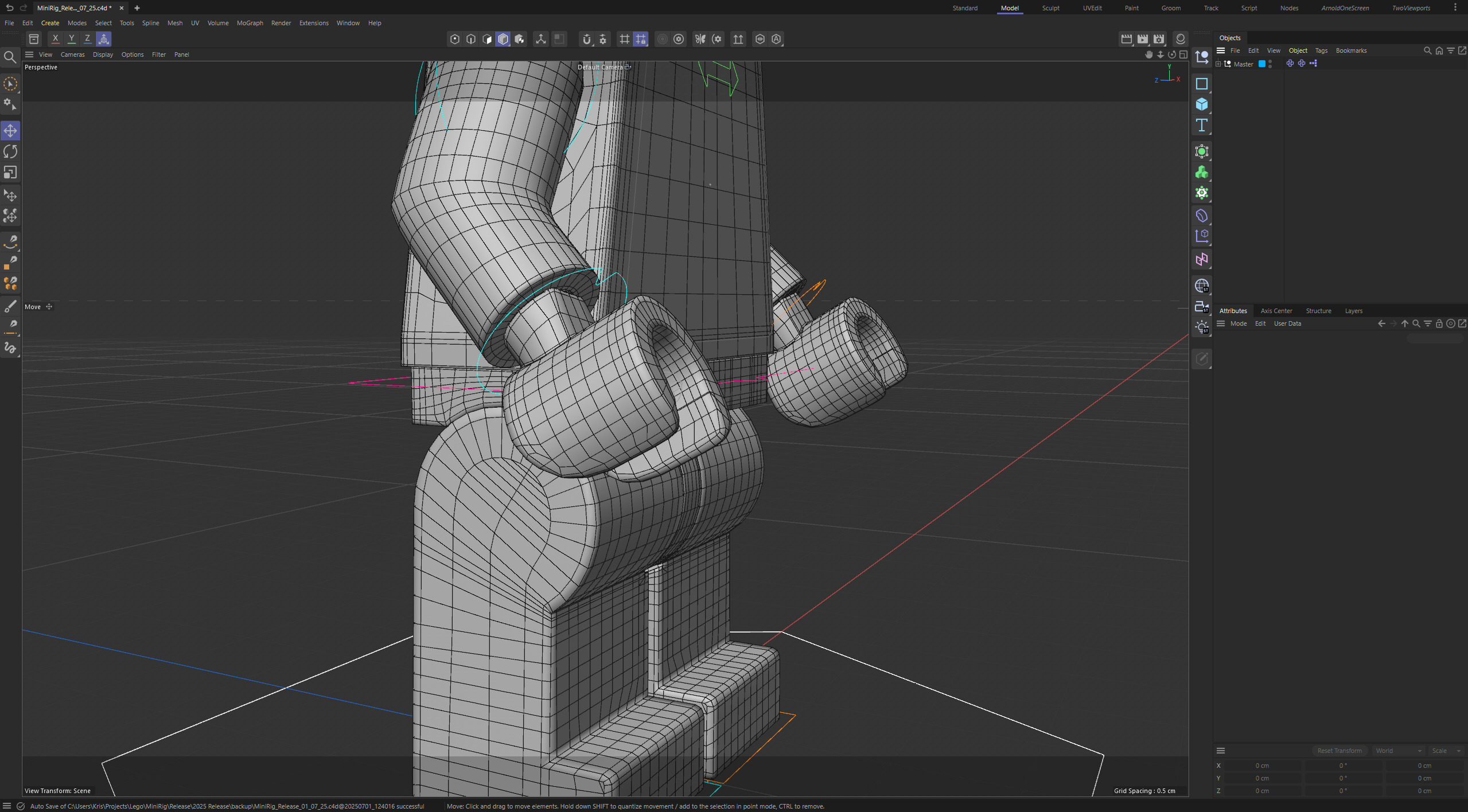This screenshot has height=812, width=1468.
Task: Click the Points mode icon
Action: coord(454,39)
